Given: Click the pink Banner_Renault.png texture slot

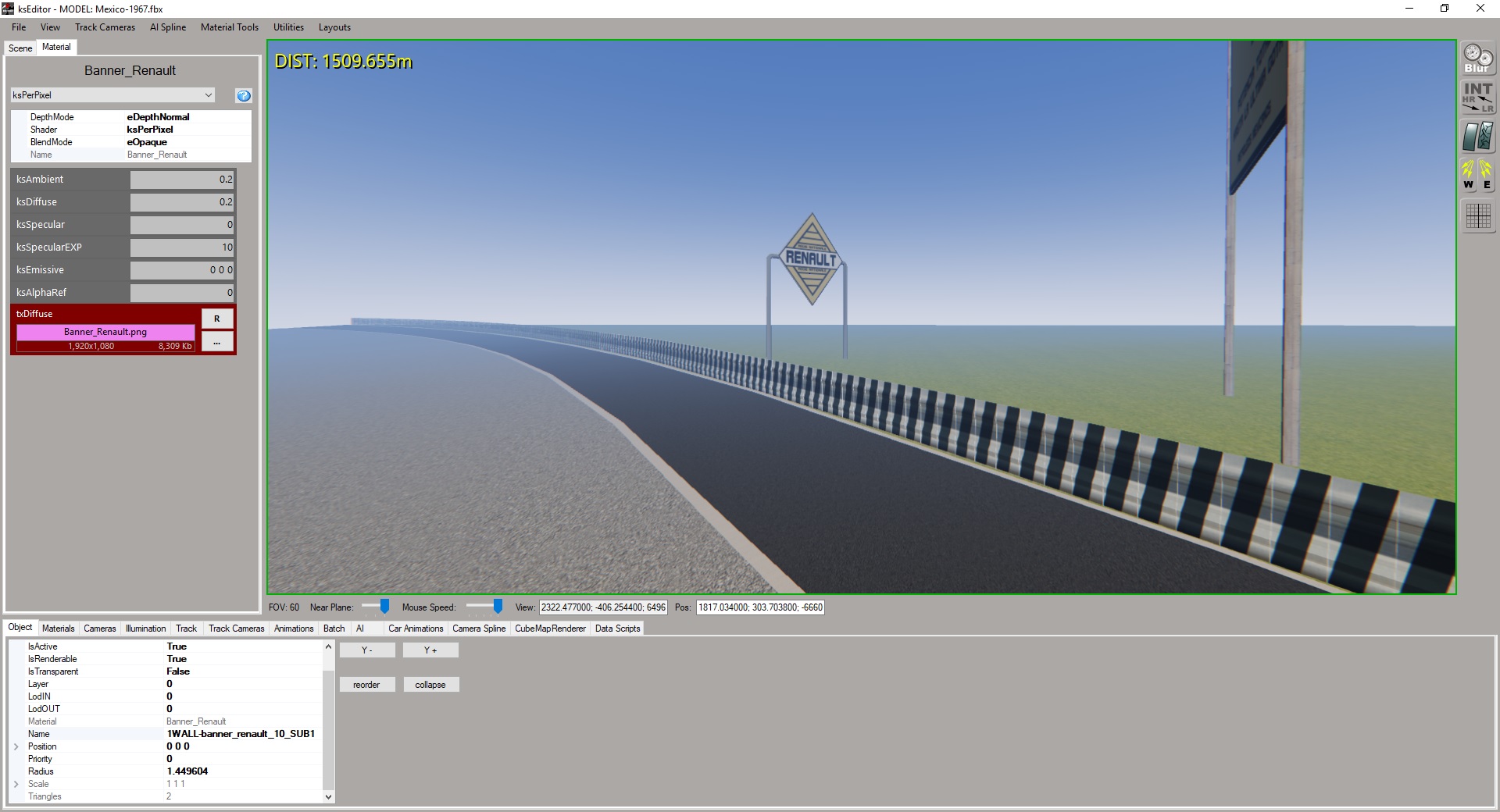Looking at the screenshot, I should 105,332.
